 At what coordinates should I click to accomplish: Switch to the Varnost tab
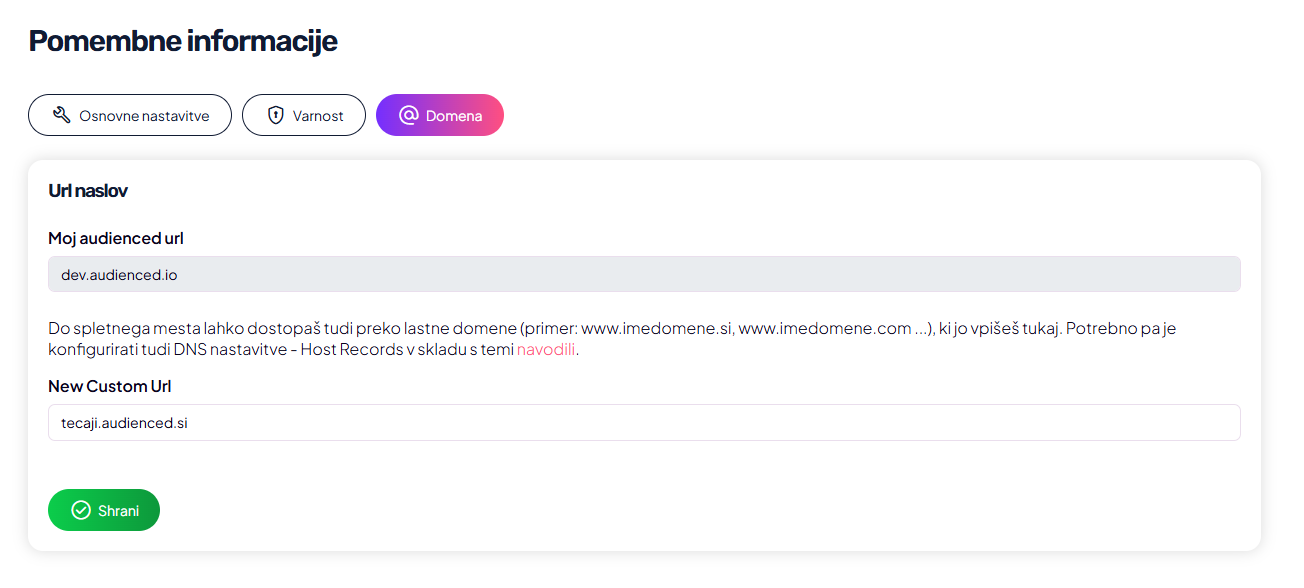coord(304,116)
